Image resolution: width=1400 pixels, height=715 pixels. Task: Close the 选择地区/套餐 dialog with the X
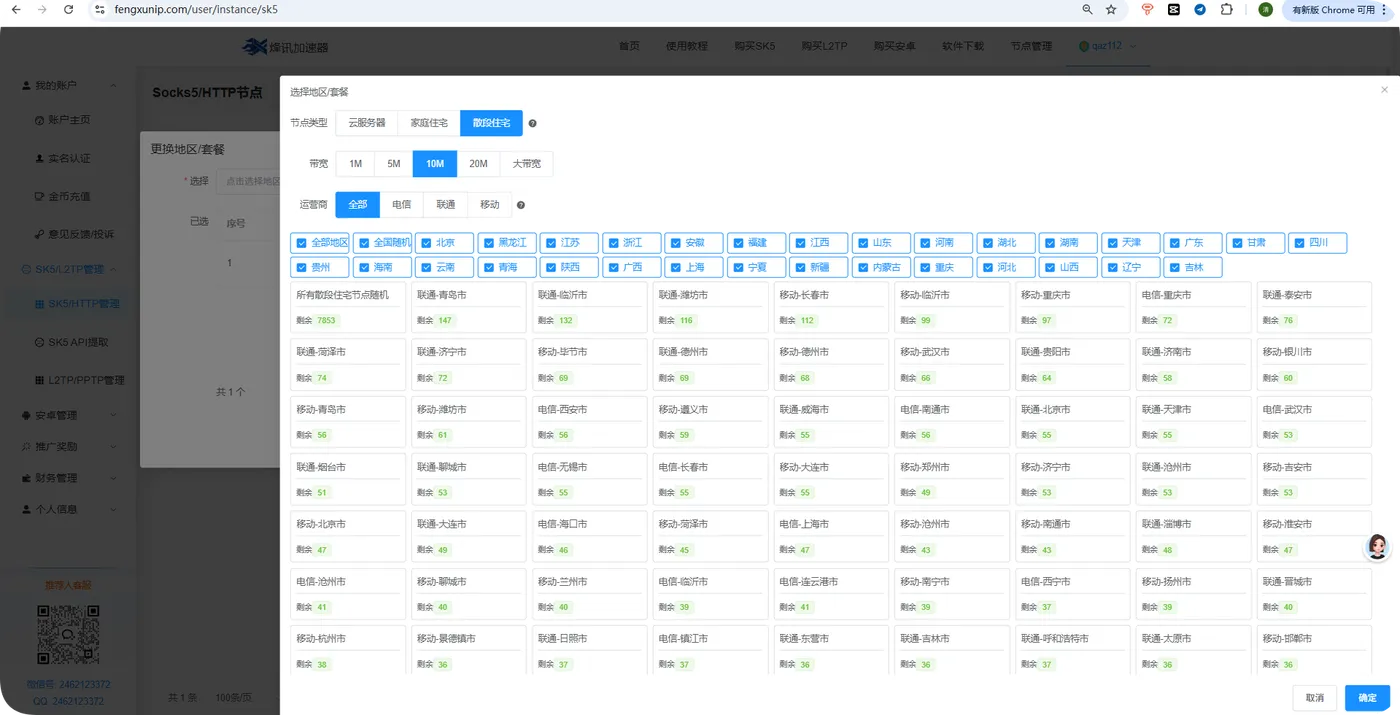click(1384, 90)
